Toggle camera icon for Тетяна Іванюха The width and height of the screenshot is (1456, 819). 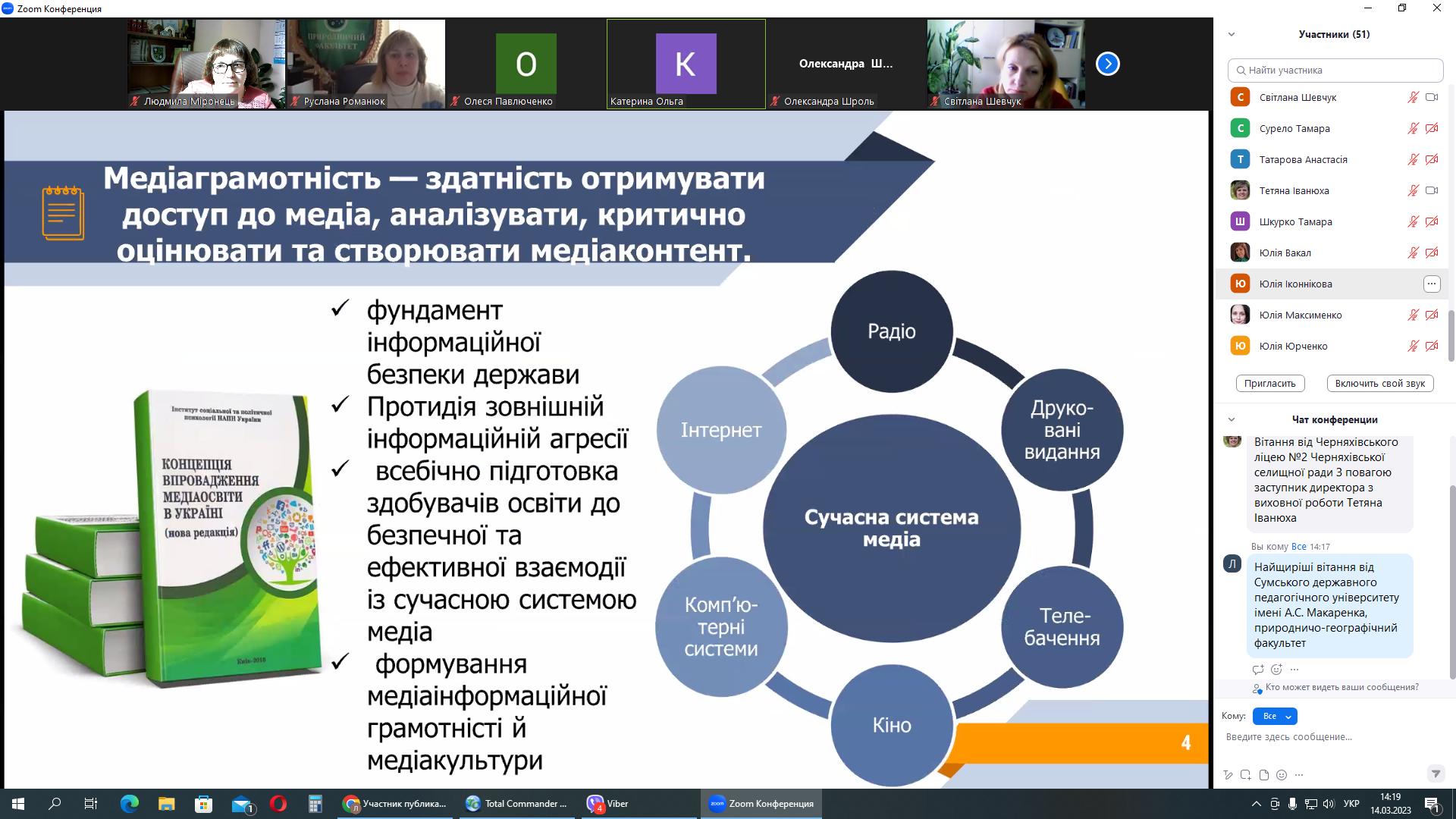tap(1432, 190)
